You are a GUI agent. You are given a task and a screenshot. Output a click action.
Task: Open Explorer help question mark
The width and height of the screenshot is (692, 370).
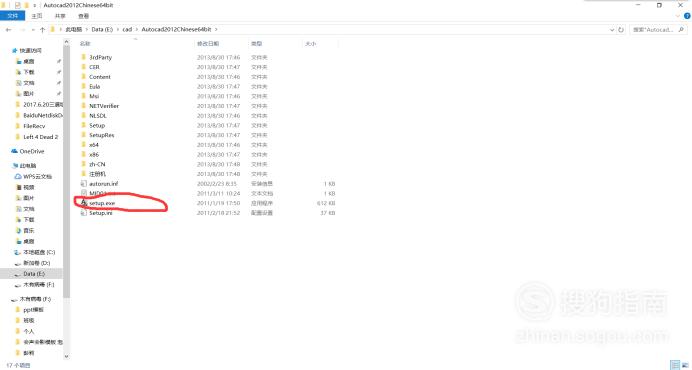(x=687, y=16)
